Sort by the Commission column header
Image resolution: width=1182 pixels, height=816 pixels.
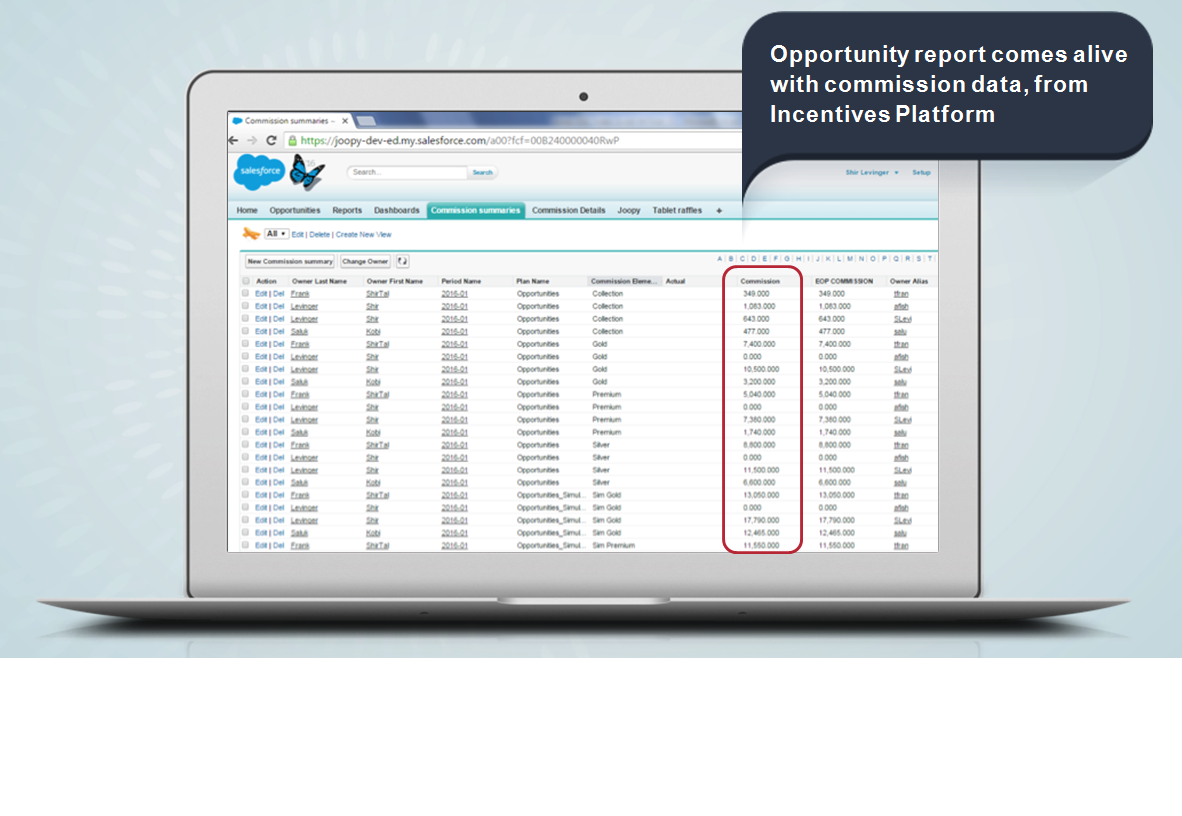pos(760,281)
